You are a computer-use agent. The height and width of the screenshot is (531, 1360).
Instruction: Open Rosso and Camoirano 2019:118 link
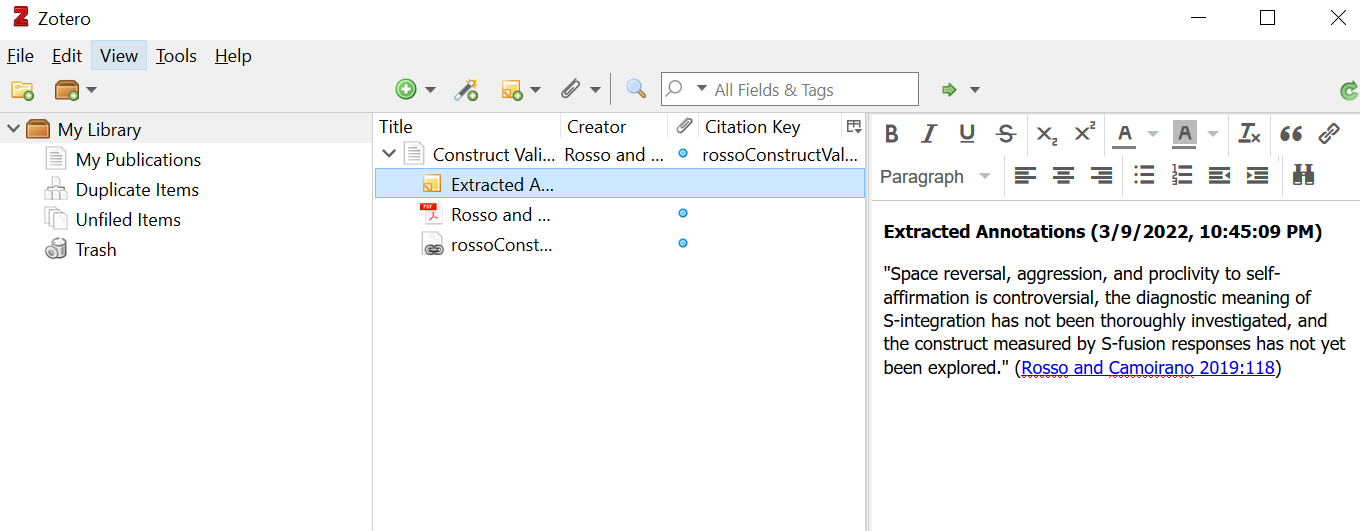tap(1148, 368)
